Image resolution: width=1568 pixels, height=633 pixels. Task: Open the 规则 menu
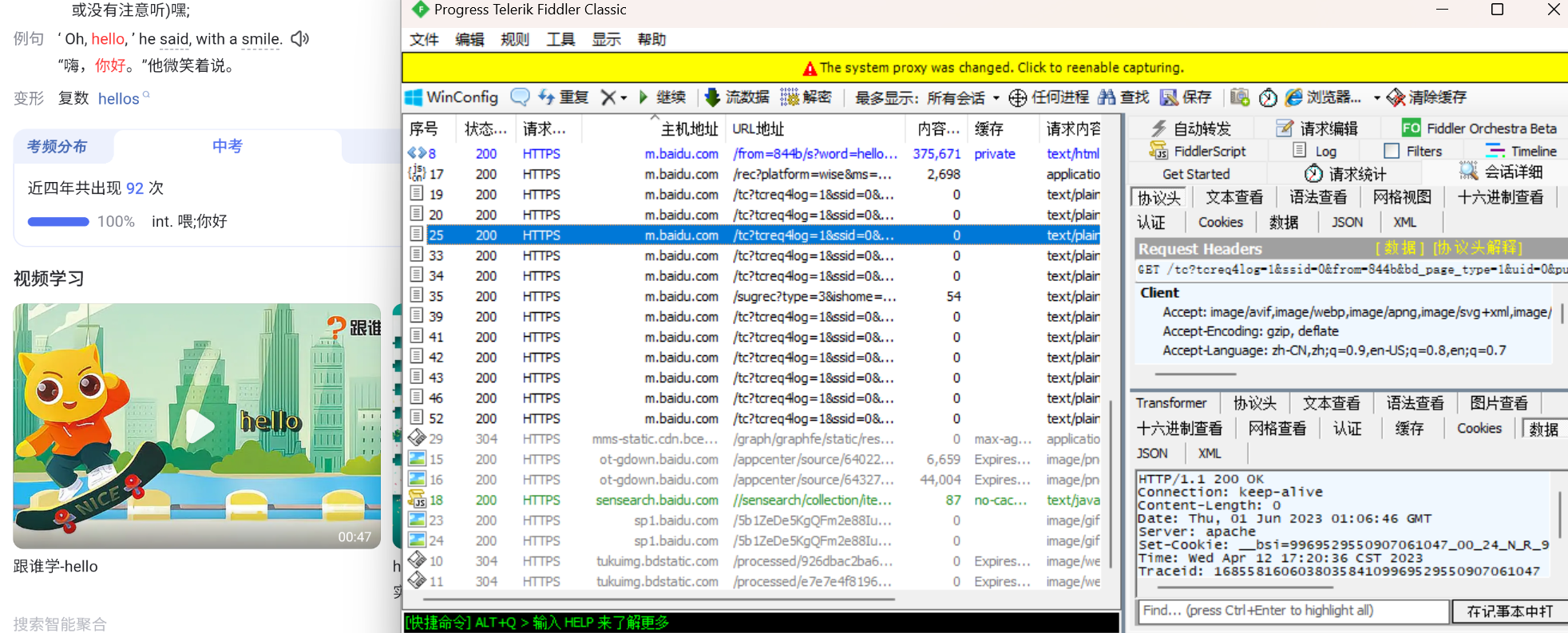pyautogui.click(x=515, y=40)
